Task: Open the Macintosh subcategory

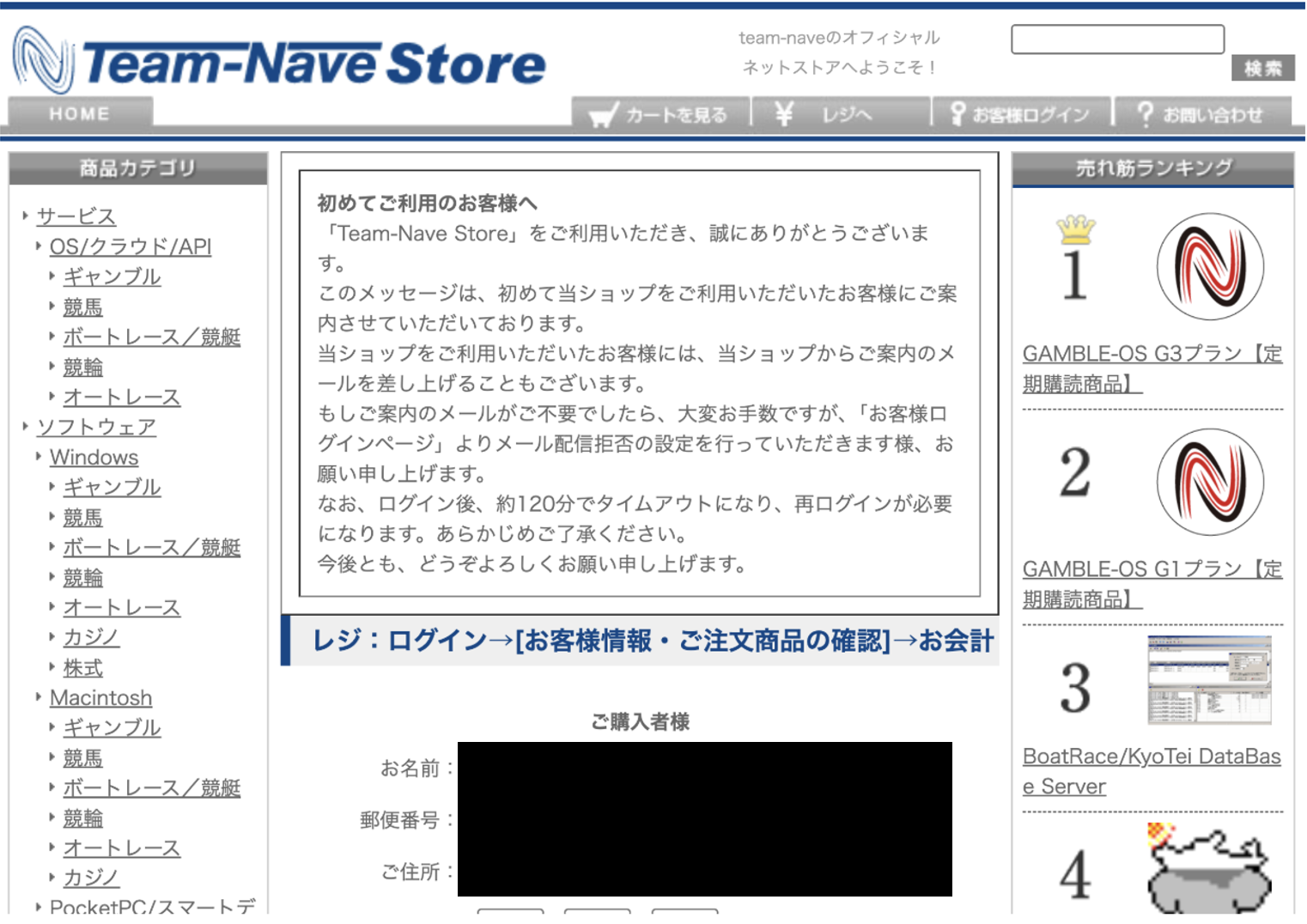Action: click(x=100, y=697)
